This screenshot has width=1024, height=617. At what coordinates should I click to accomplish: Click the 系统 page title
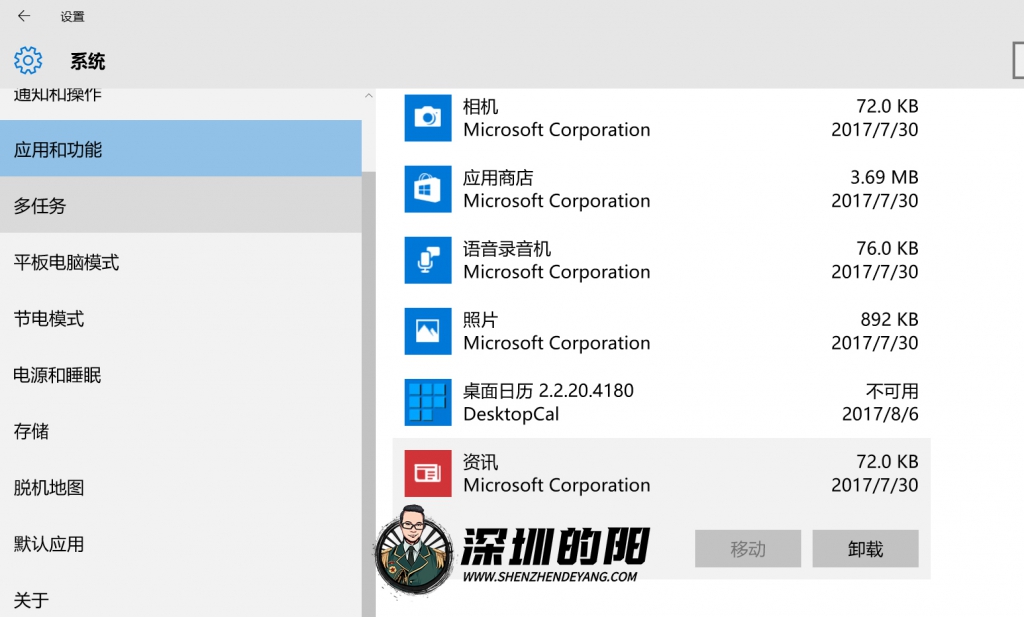(88, 61)
